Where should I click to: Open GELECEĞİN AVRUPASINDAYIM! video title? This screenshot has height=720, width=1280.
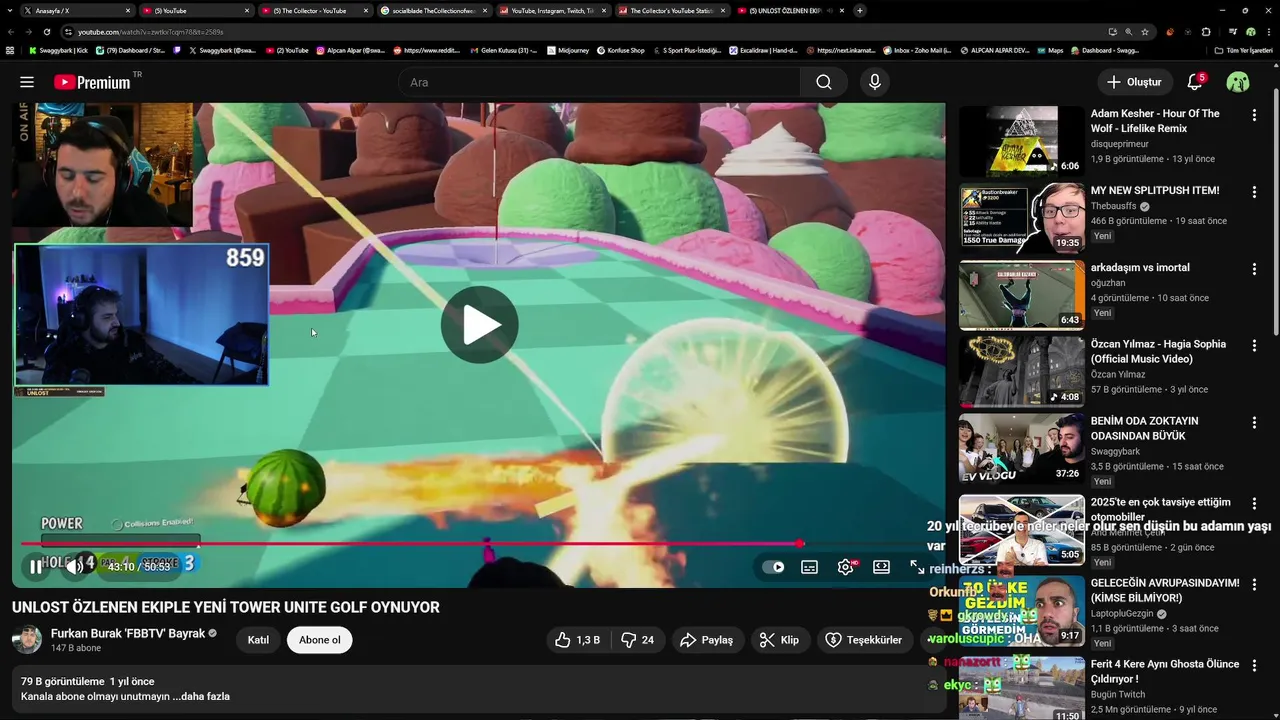(1165, 590)
